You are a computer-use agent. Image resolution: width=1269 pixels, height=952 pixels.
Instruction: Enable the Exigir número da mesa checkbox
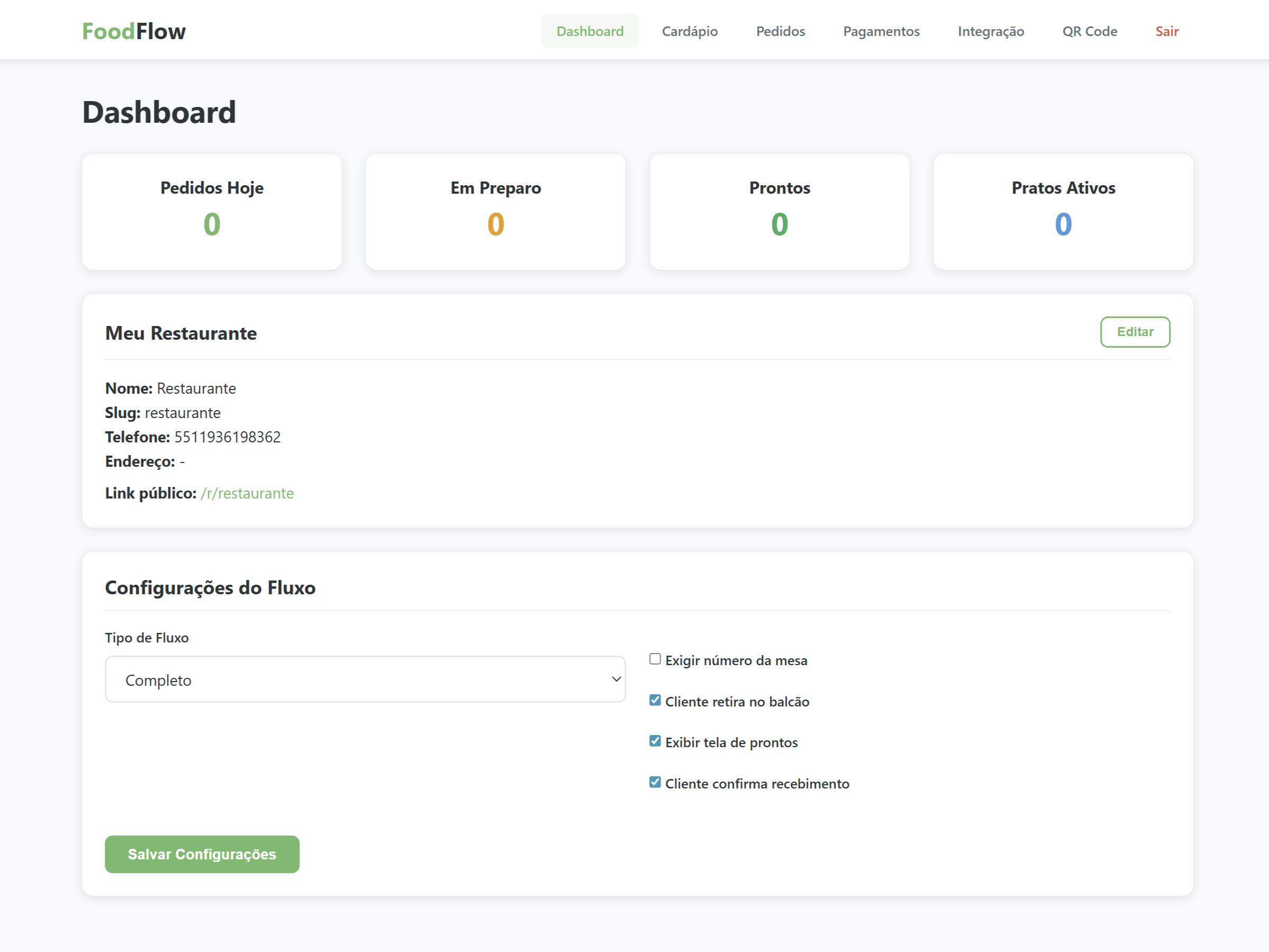click(655, 659)
